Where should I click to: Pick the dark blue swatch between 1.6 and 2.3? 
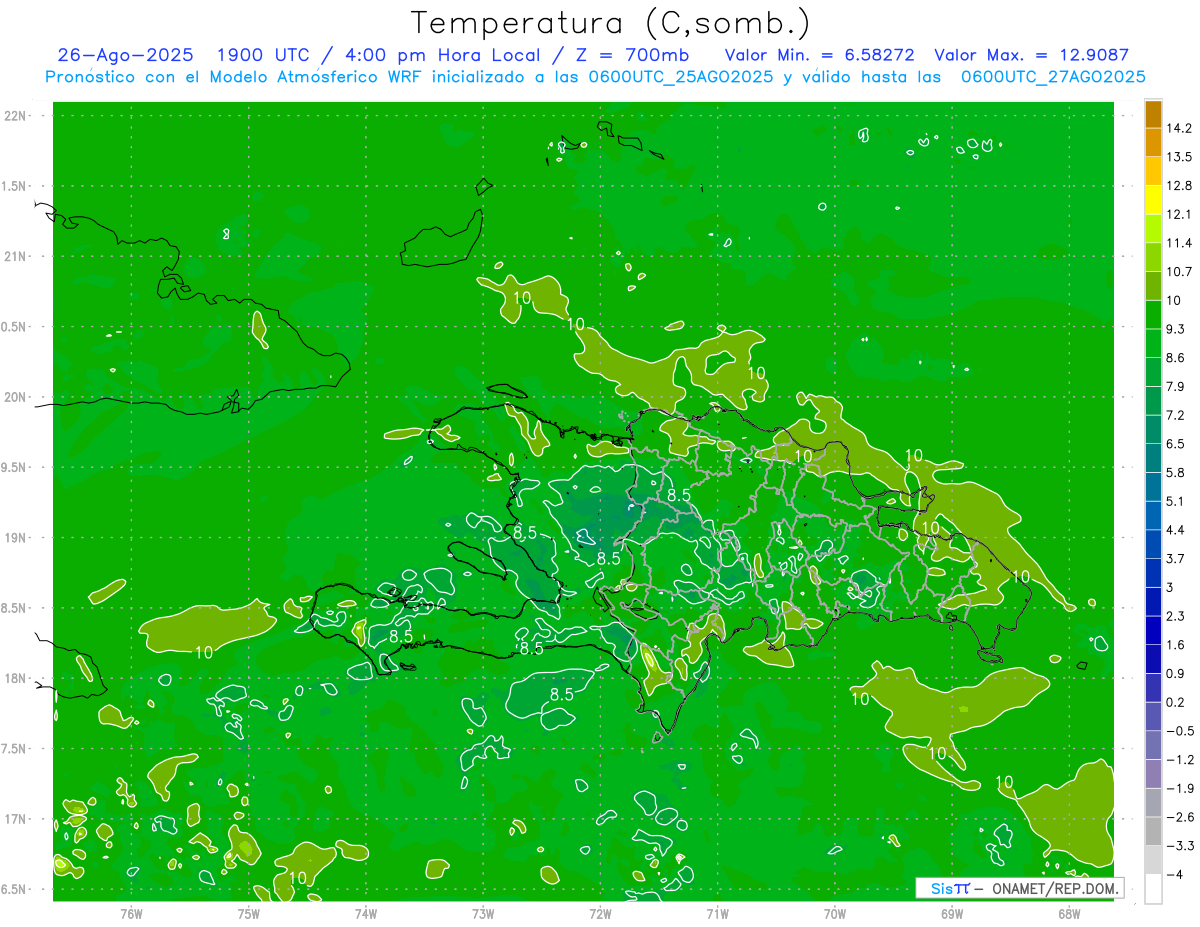(1153, 630)
